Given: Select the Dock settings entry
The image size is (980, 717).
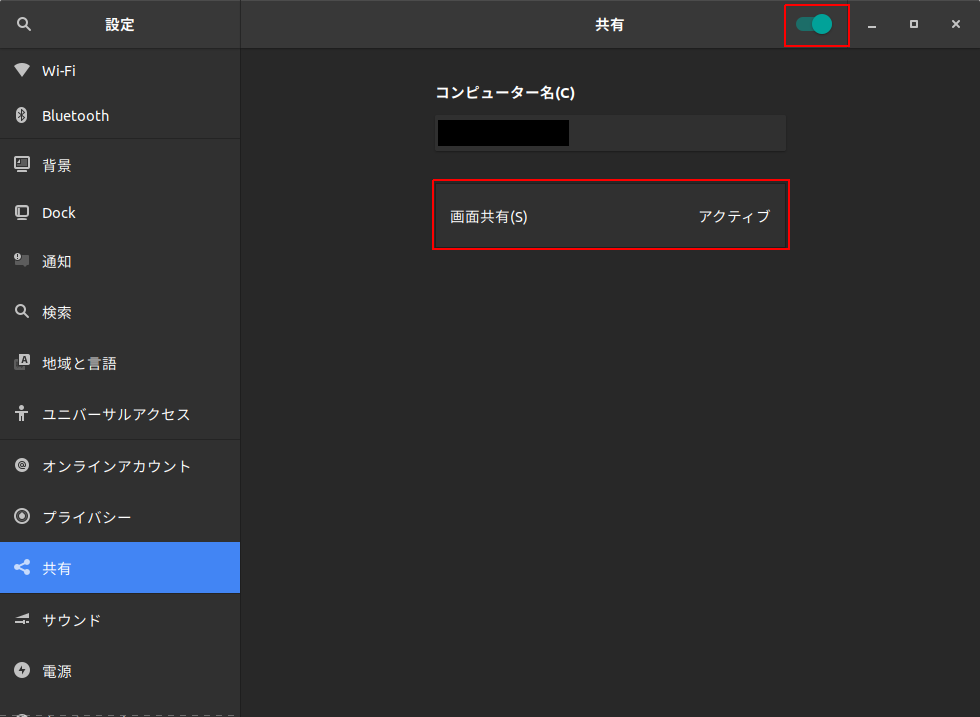Looking at the screenshot, I should (x=120, y=213).
